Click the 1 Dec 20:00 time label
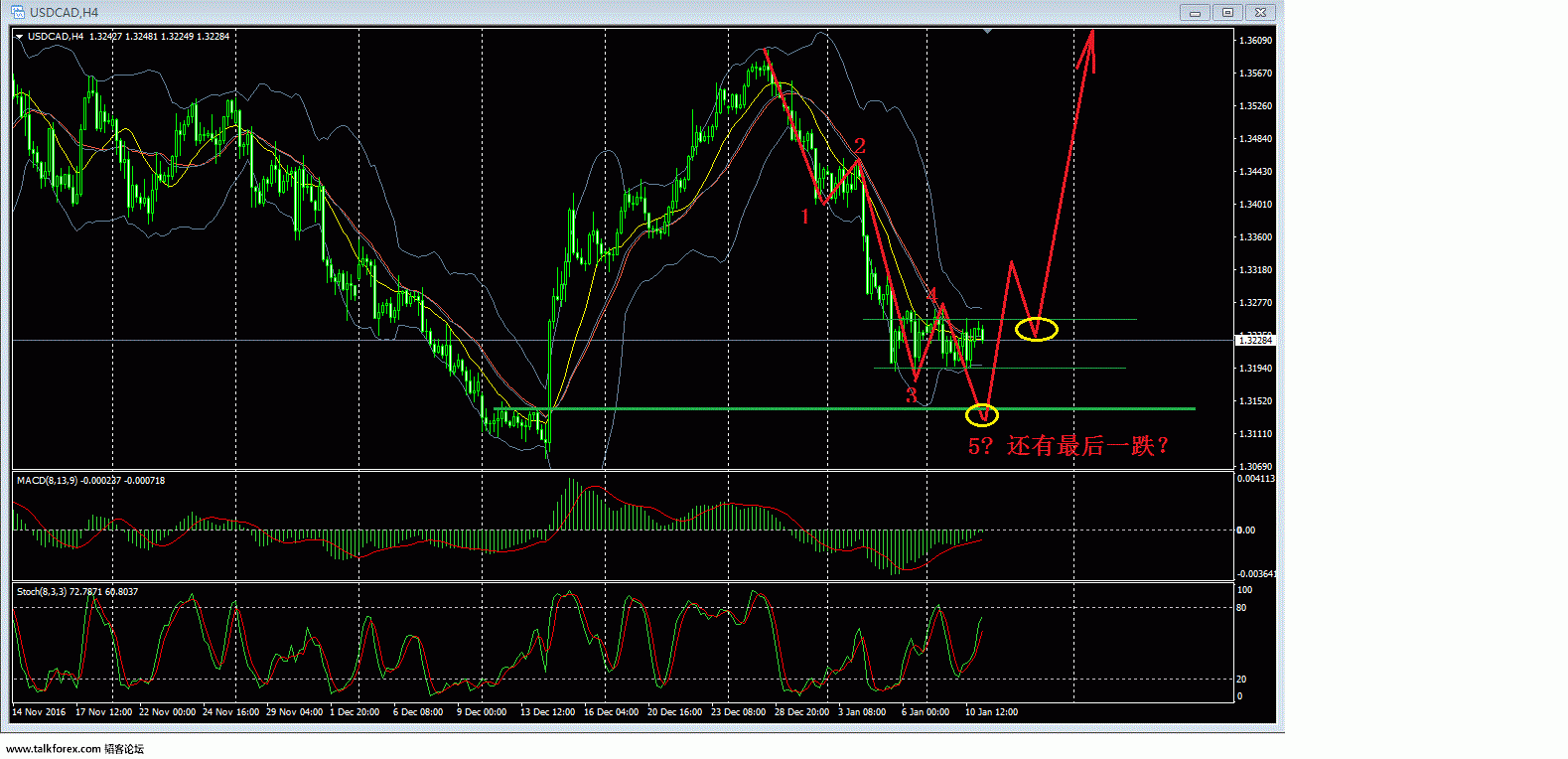The image size is (1568, 759). [x=355, y=712]
